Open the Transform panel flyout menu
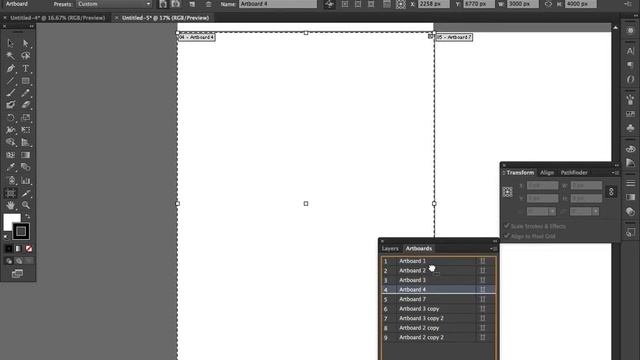640x360 pixels. (x=615, y=173)
